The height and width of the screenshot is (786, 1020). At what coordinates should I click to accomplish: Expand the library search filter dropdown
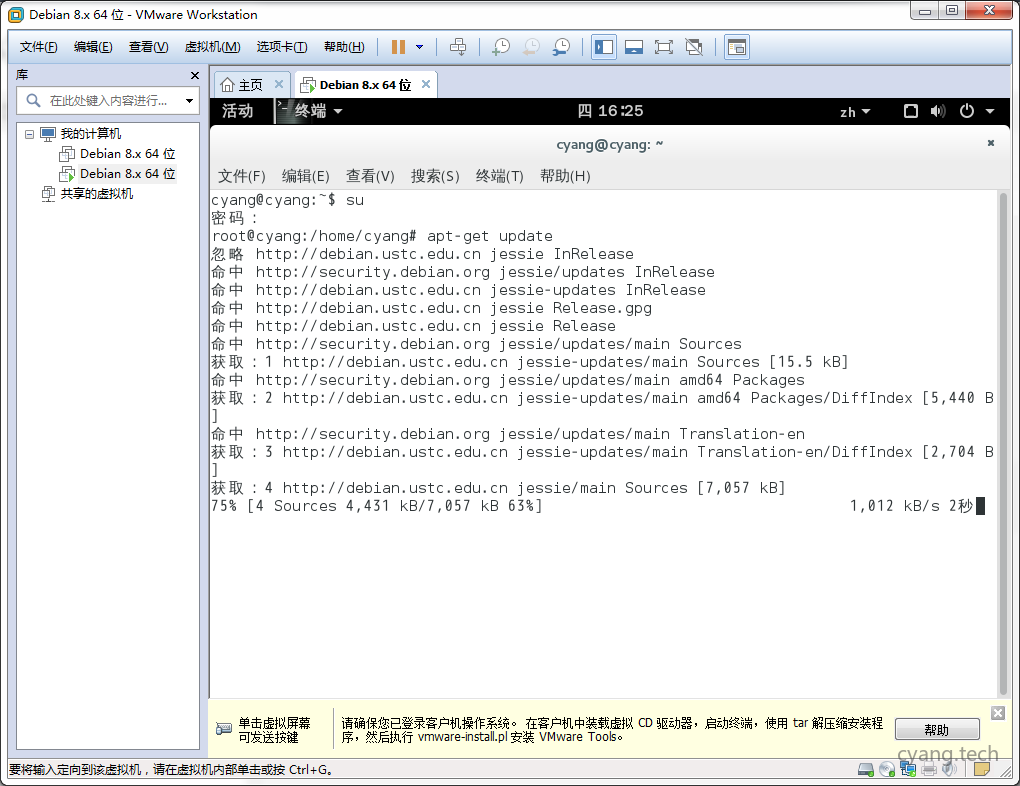click(189, 101)
